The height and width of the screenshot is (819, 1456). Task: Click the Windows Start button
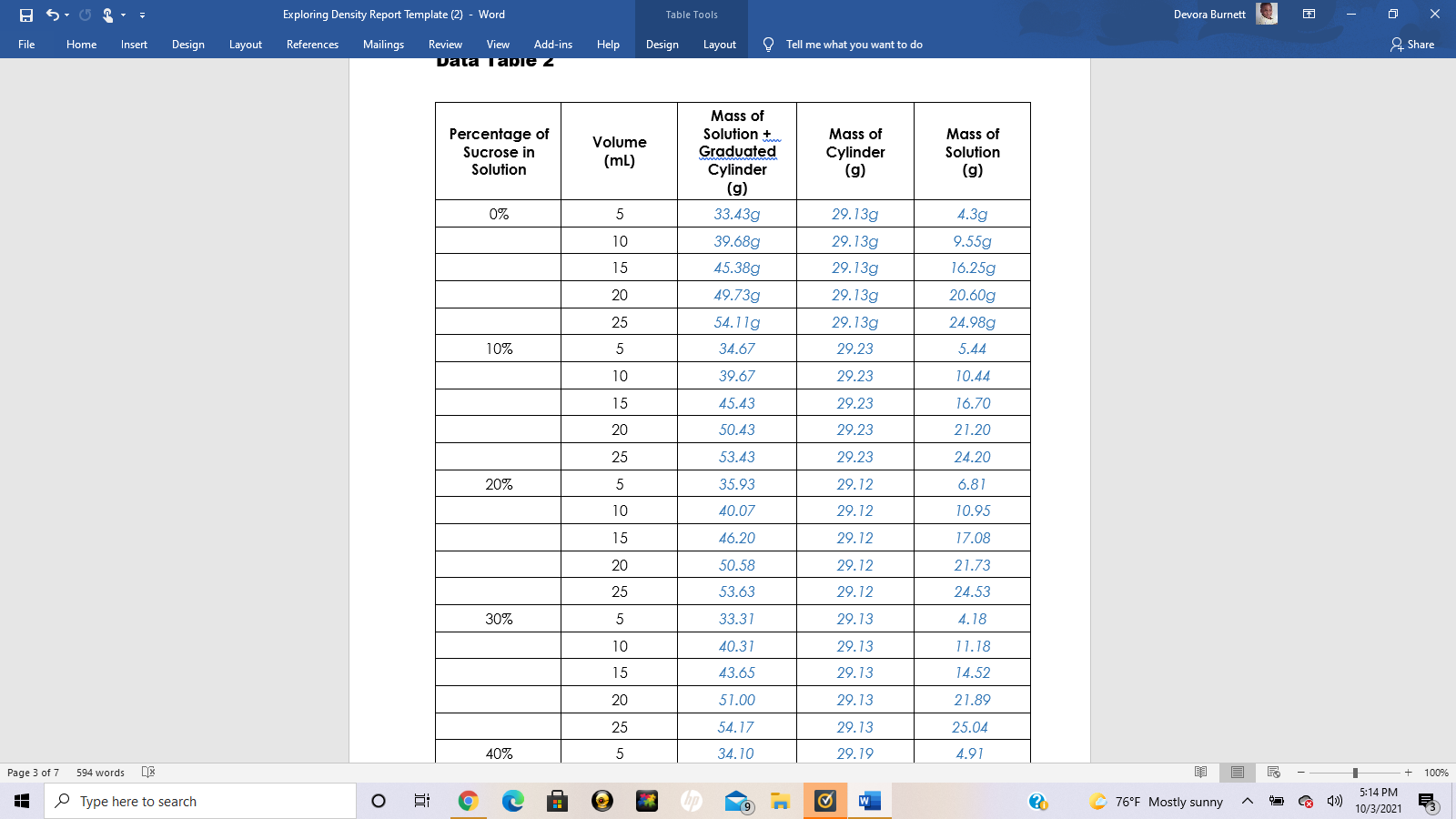(22, 801)
